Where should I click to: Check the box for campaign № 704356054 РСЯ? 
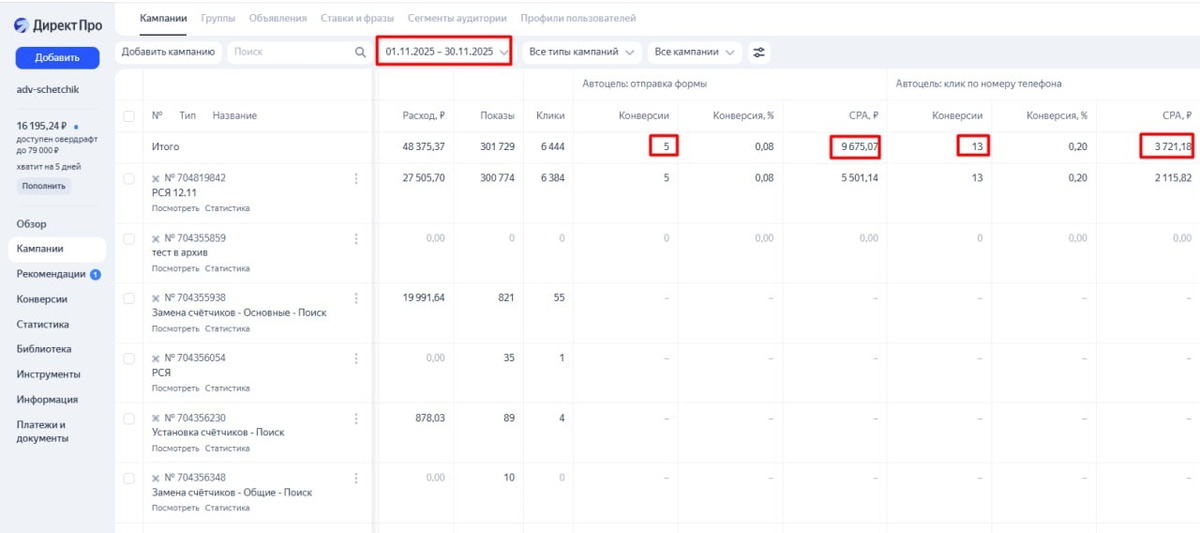tap(128, 358)
